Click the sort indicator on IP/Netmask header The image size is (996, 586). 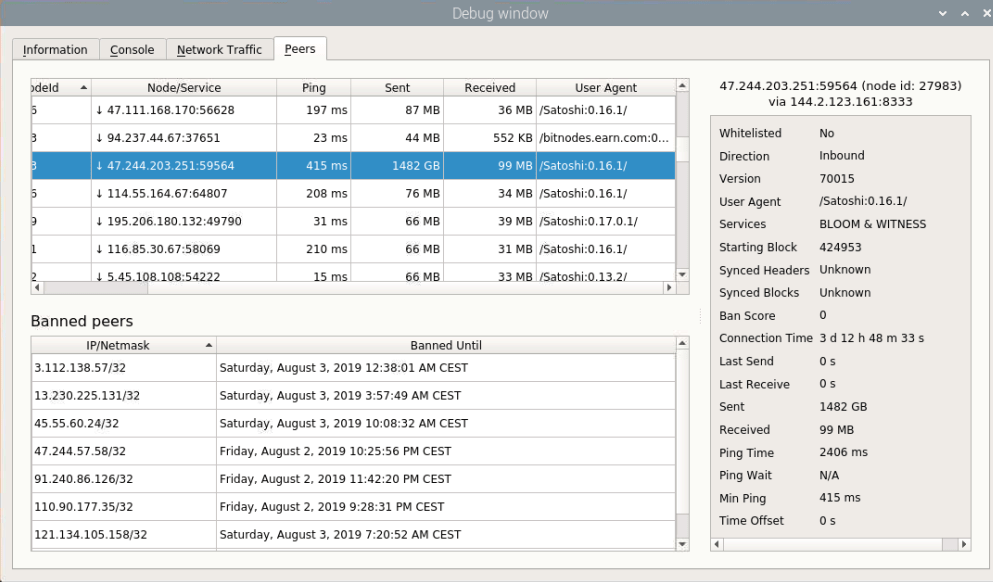click(x=208, y=343)
